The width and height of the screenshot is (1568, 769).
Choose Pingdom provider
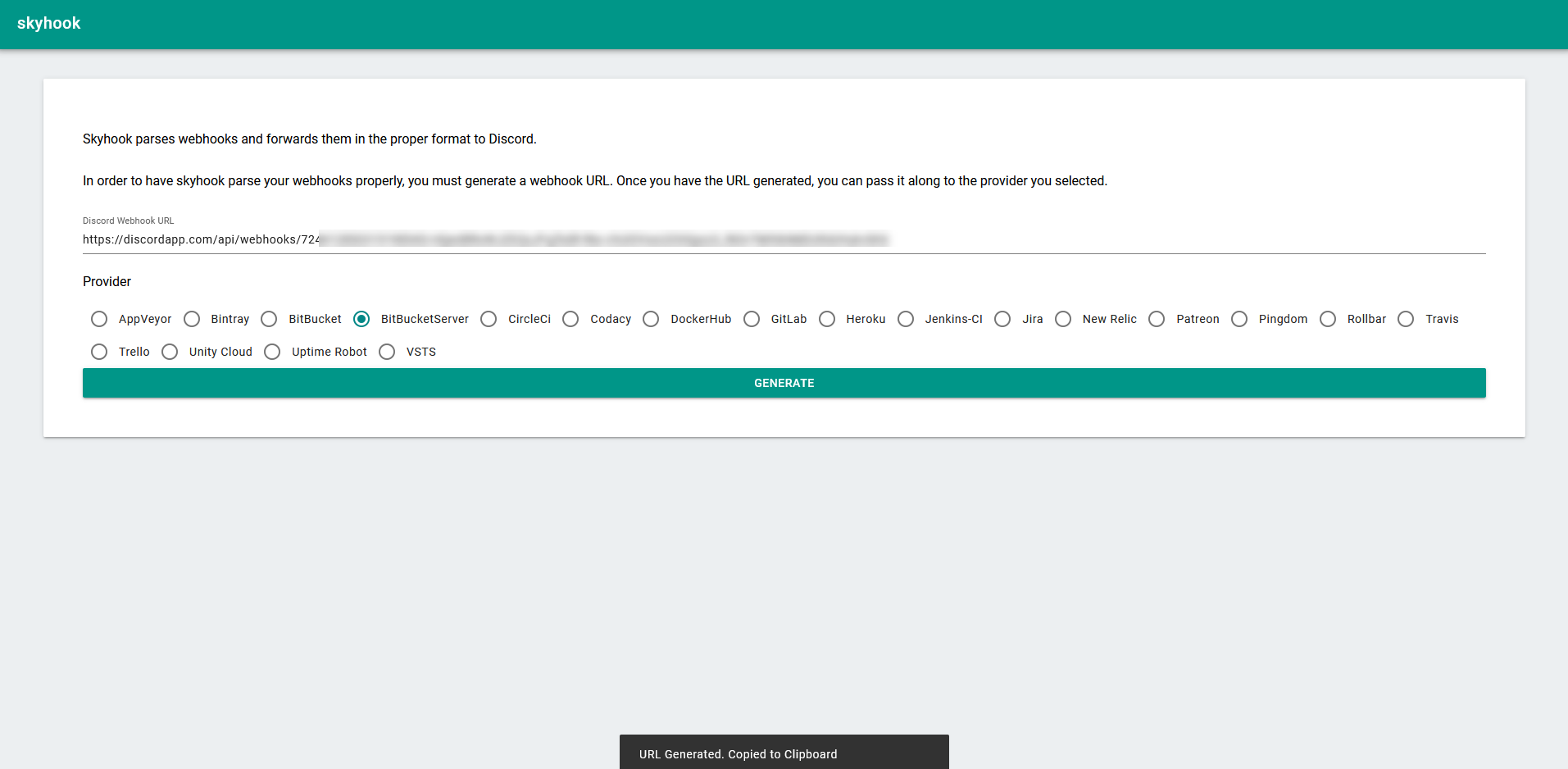point(1239,319)
